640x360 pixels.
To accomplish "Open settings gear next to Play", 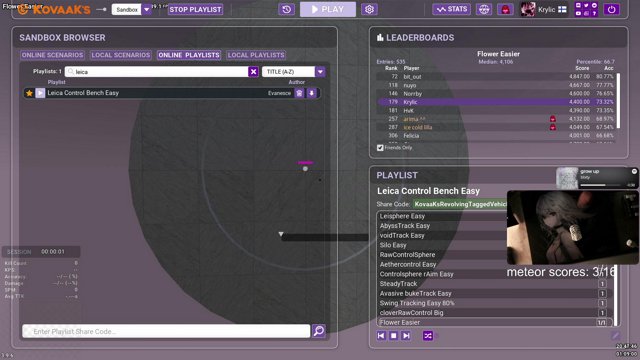I will click(x=369, y=9).
